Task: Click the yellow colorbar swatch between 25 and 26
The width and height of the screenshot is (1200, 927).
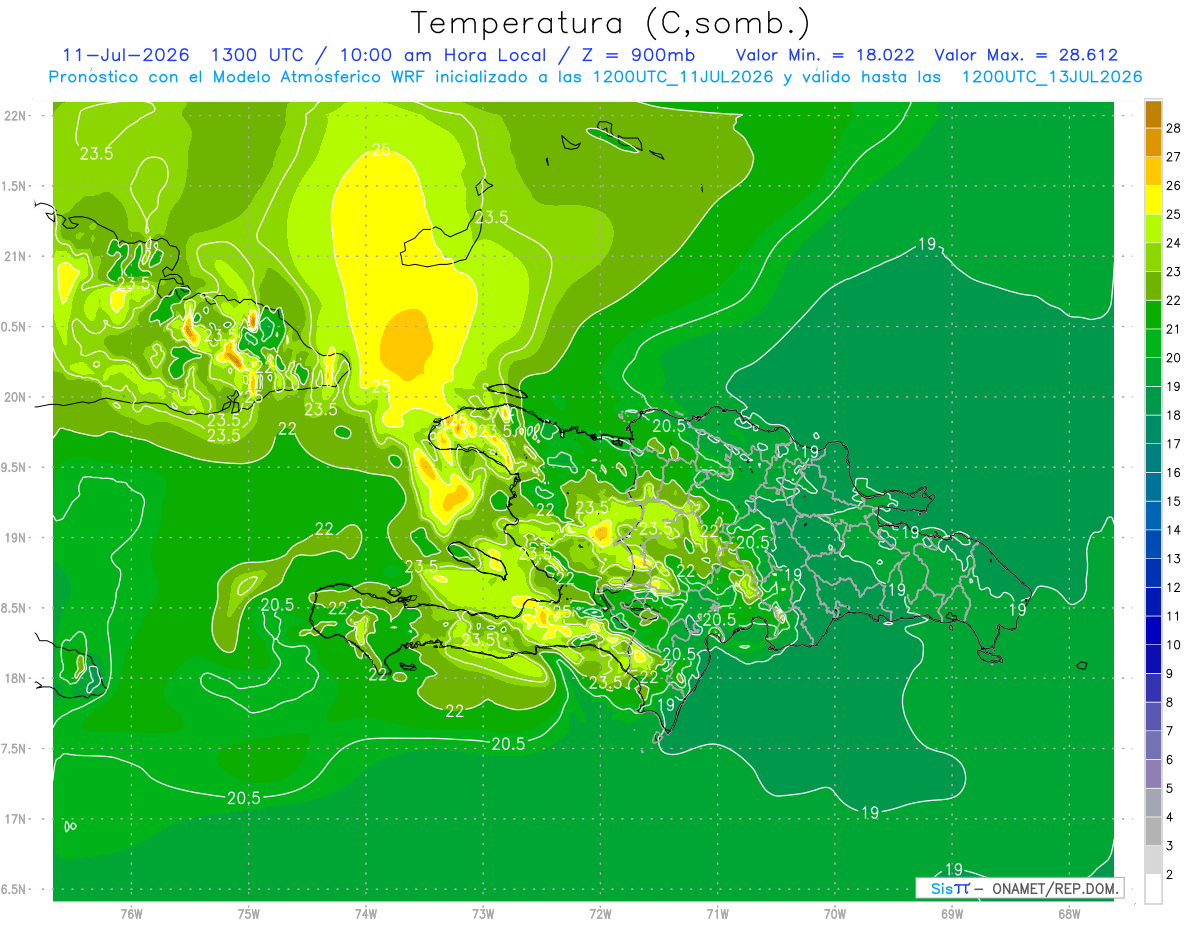Action: (x=1153, y=200)
